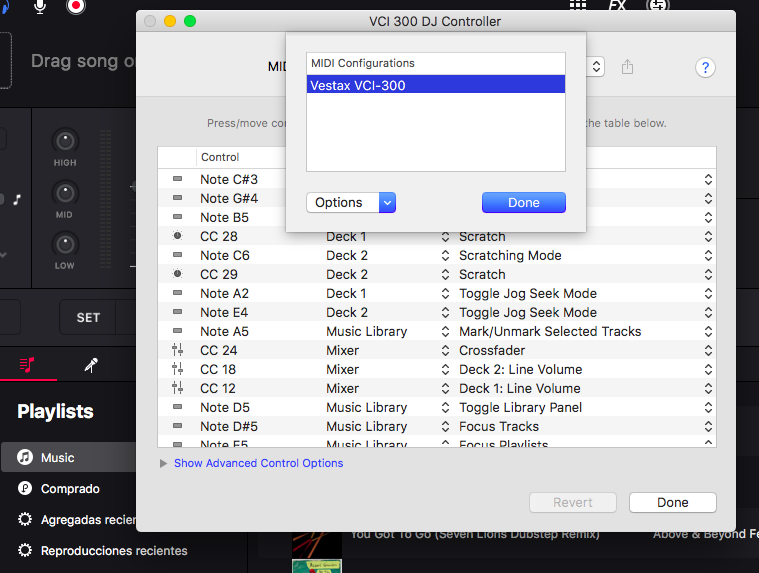The width and height of the screenshot is (759, 573).
Task: Click the share/export icon next to stepper
Action: pos(627,66)
